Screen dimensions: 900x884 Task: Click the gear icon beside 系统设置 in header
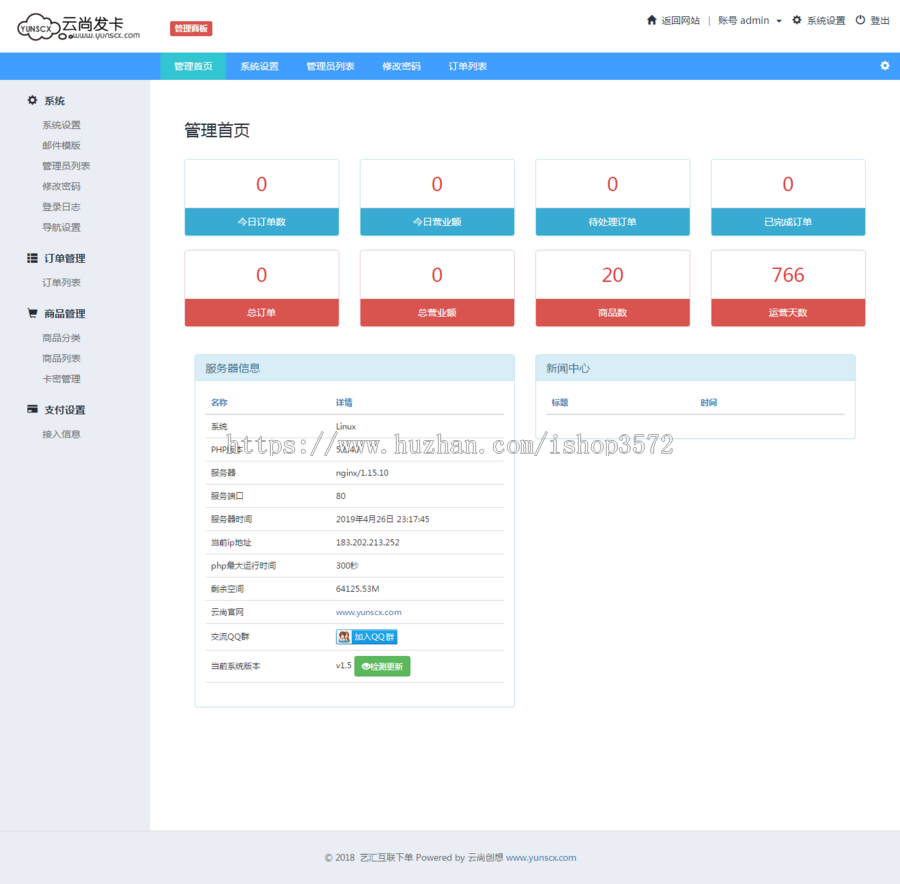[797, 20]
